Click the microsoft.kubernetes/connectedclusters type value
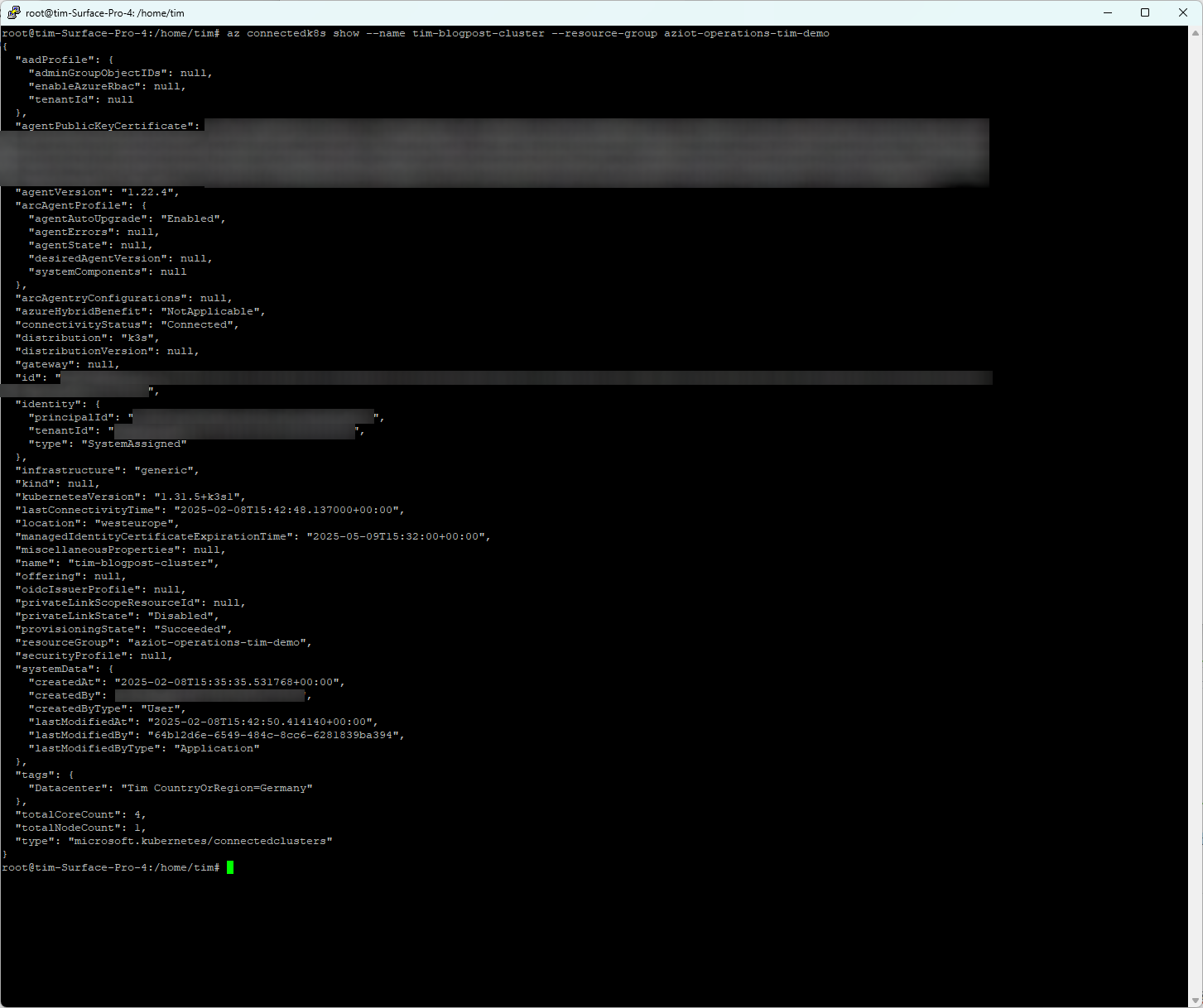 (200, 842)
